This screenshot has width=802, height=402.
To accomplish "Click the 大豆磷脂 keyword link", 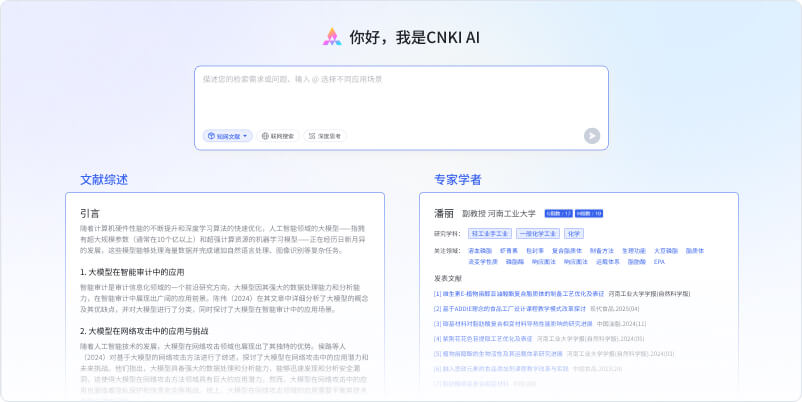I will pos(666,251).
